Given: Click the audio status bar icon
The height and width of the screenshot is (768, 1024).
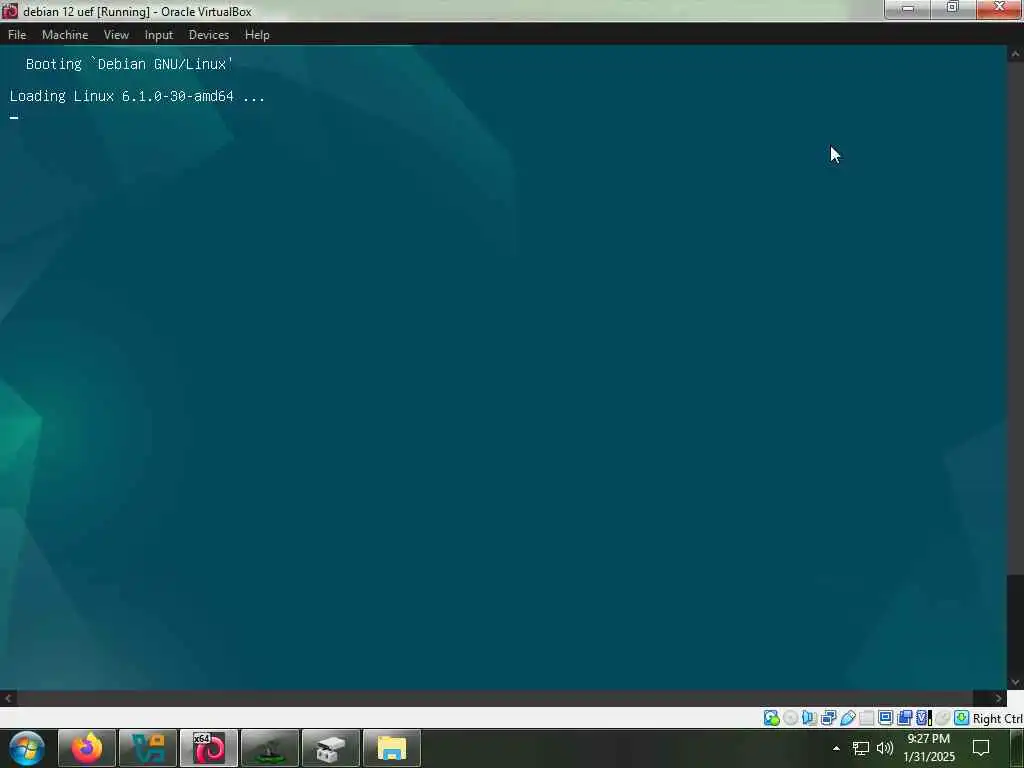Looking at the screenshot, I should [x=809, y=718].
